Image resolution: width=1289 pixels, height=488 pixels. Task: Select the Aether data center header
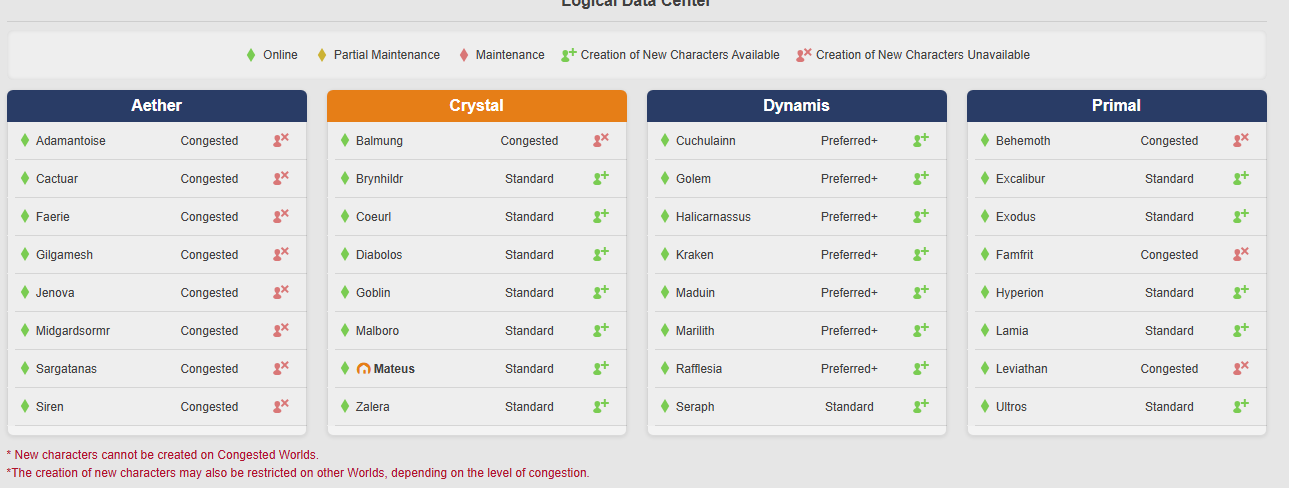pos(157,106)
